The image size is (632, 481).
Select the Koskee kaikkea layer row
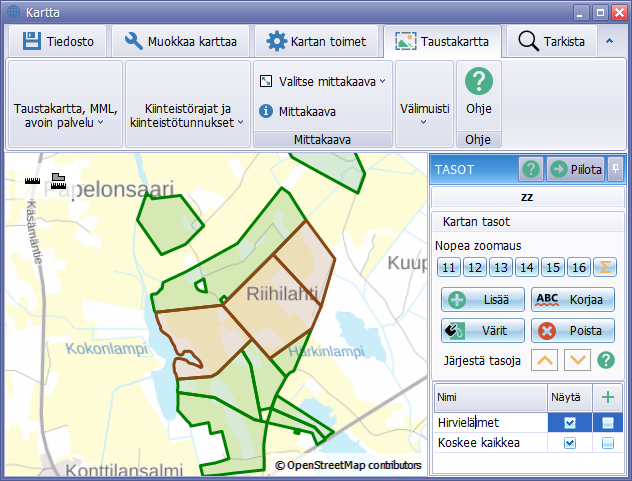[x=528, y=443]
